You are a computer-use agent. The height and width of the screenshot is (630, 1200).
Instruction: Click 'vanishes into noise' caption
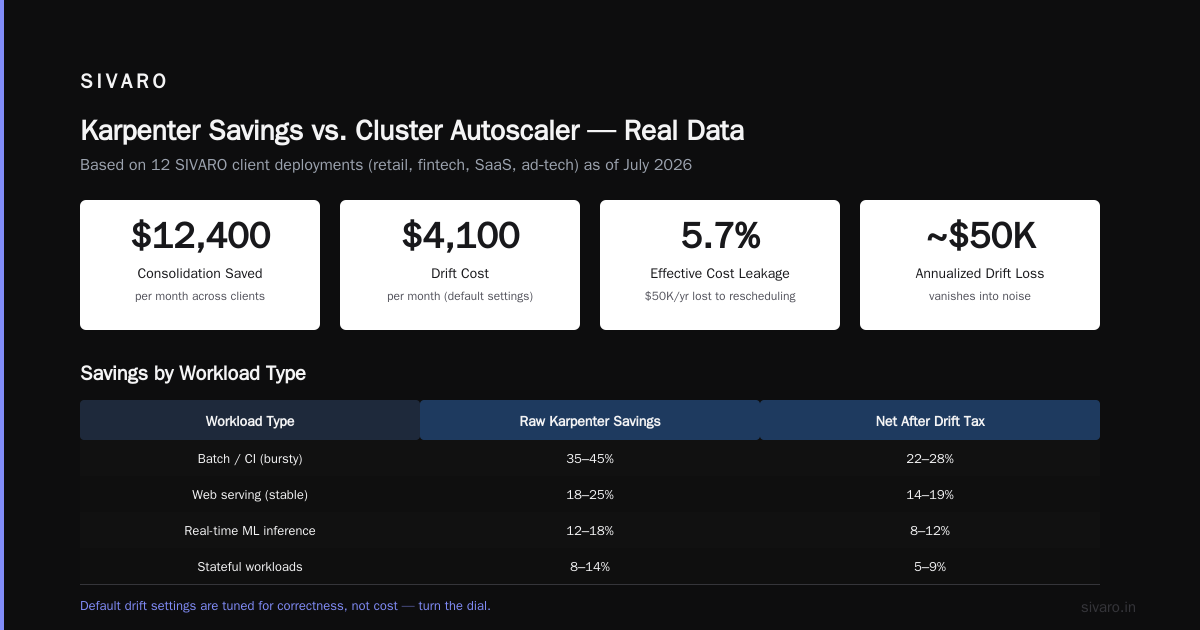pyautogui.click(x=980, y=296)
